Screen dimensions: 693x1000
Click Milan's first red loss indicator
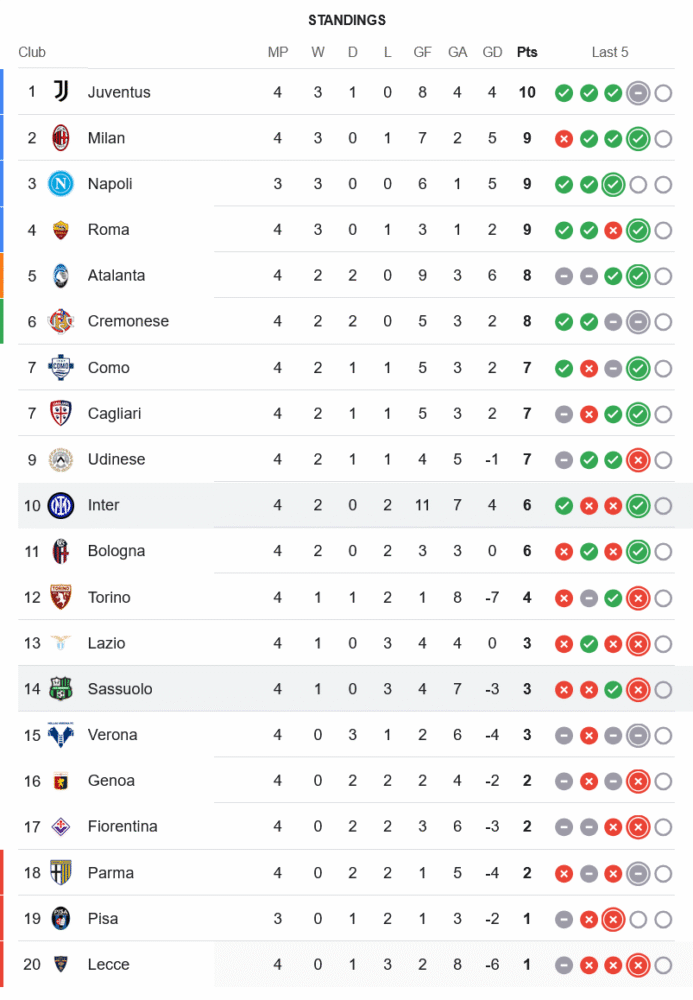tap(564, 139)
